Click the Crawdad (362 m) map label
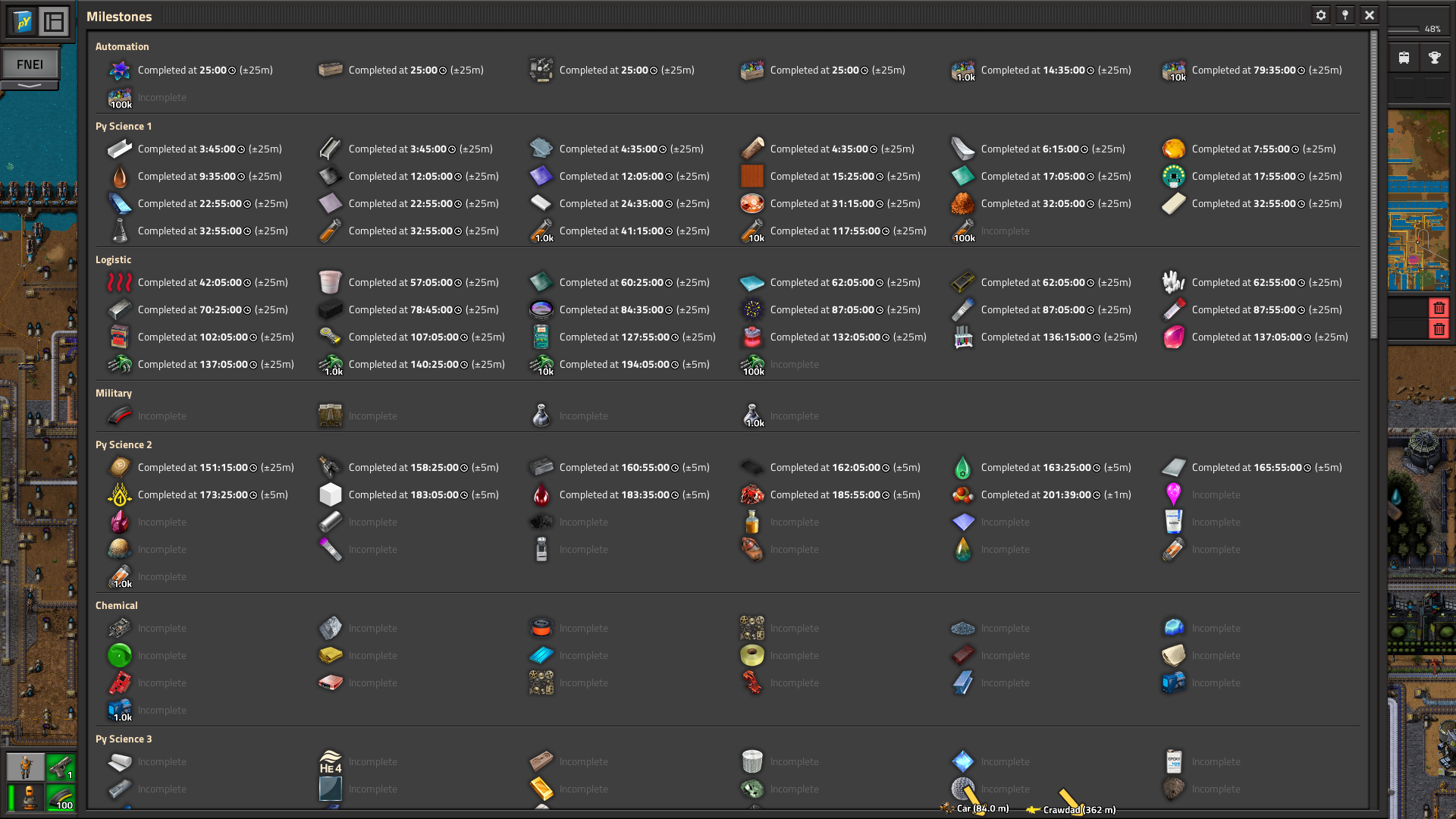This screenshot has height=819, width=1456. [x=1079, y=810]
